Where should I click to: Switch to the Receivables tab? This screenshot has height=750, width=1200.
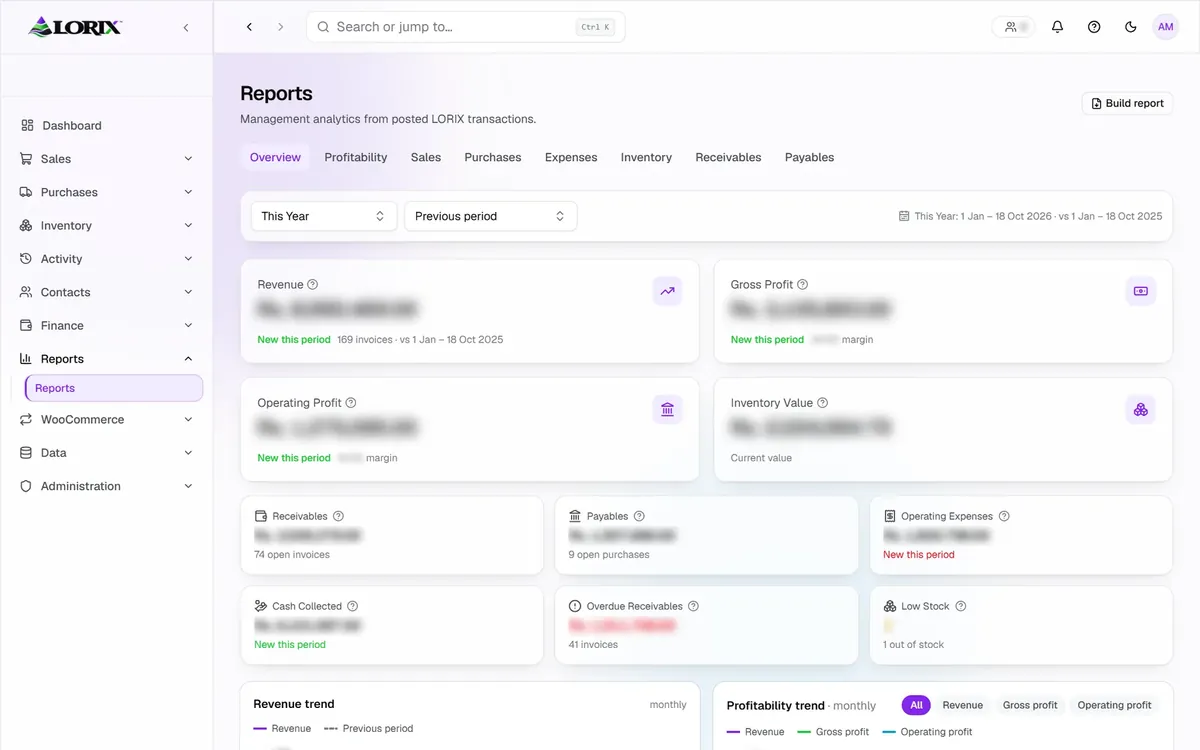(x=728, y=157)
